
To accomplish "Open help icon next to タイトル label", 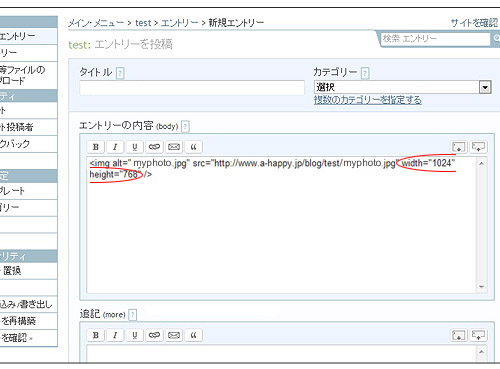I will (120, 73).
